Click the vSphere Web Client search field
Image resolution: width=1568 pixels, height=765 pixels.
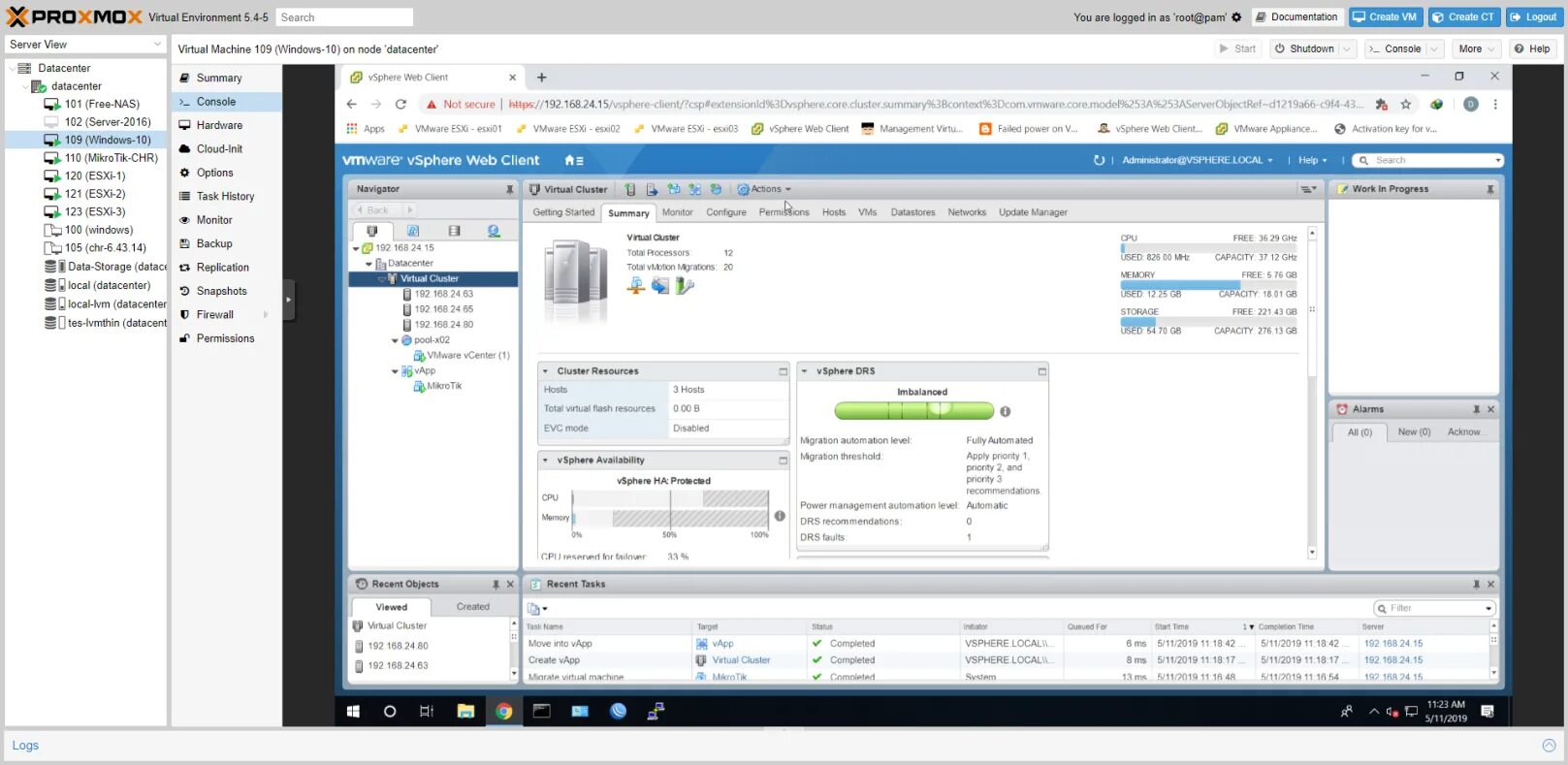[1428, 160]
